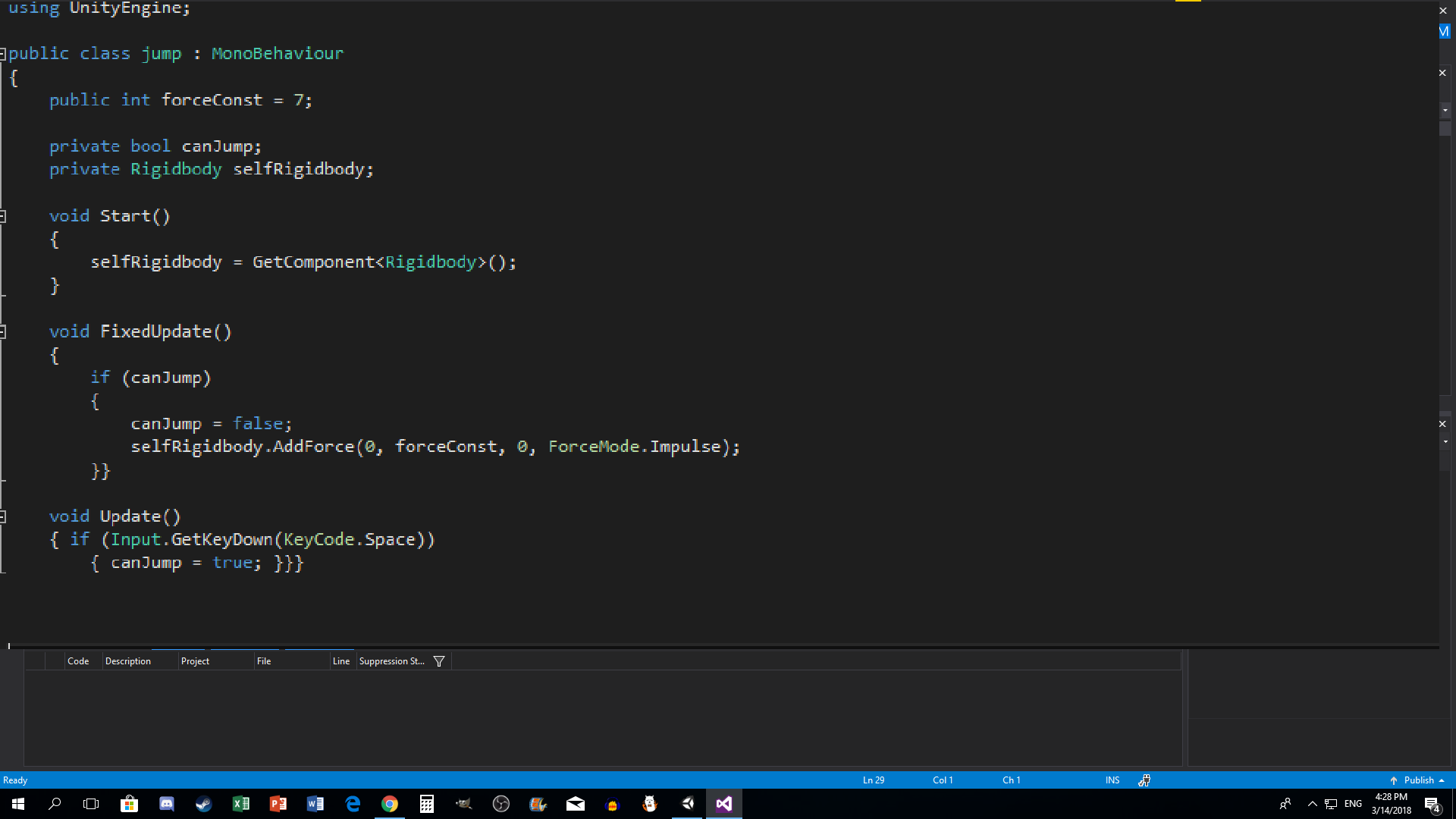The image size is (1456, 819).
Task: Click the forceConst declaration line in code
Action: click(180, 100)
